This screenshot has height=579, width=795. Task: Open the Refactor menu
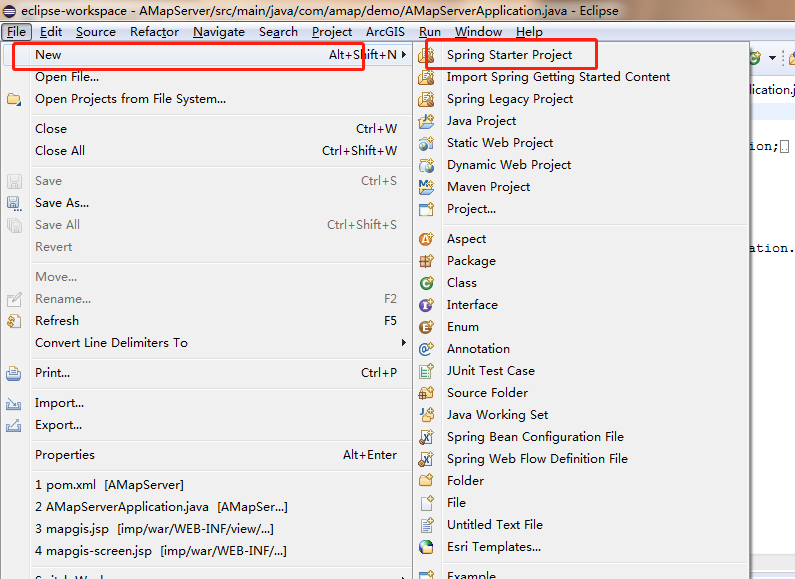pyautogui.click(x=154, y=32)
